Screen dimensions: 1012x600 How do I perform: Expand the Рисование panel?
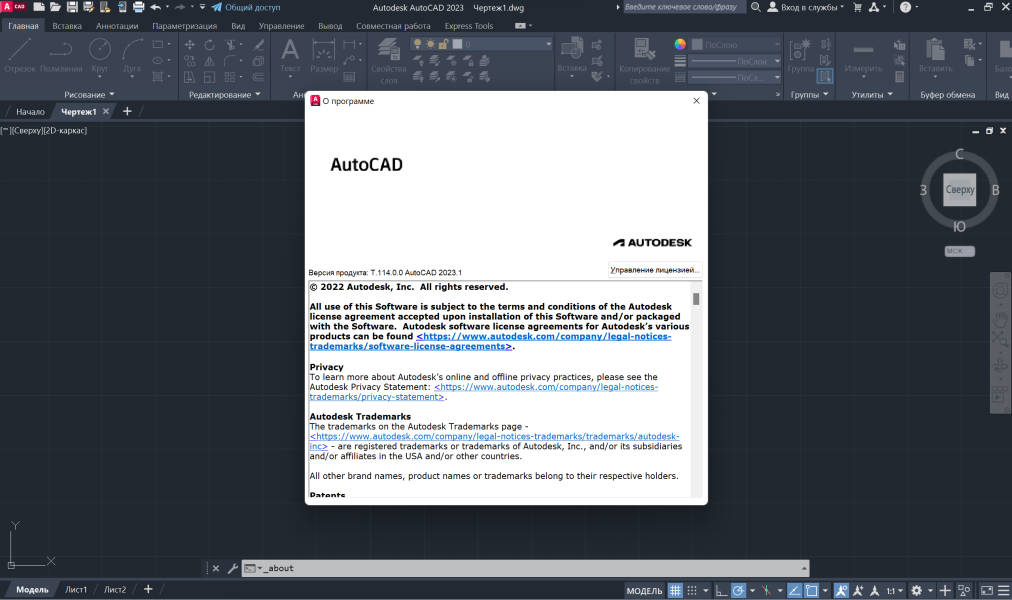pyautogui.click(x=88, y=95)
